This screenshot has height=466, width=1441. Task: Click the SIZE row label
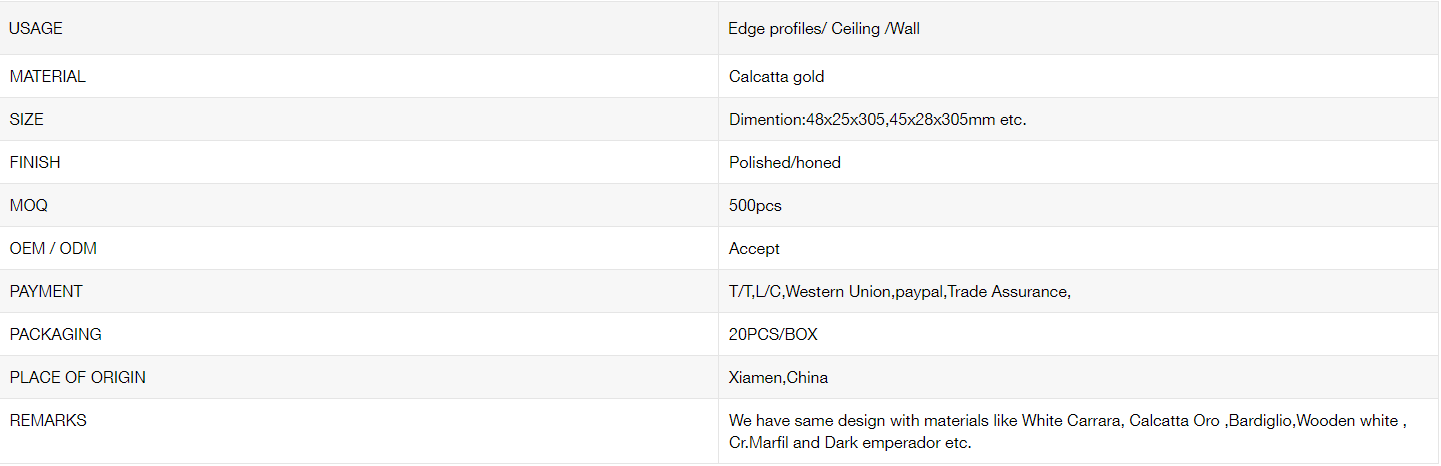click(27, 119)
